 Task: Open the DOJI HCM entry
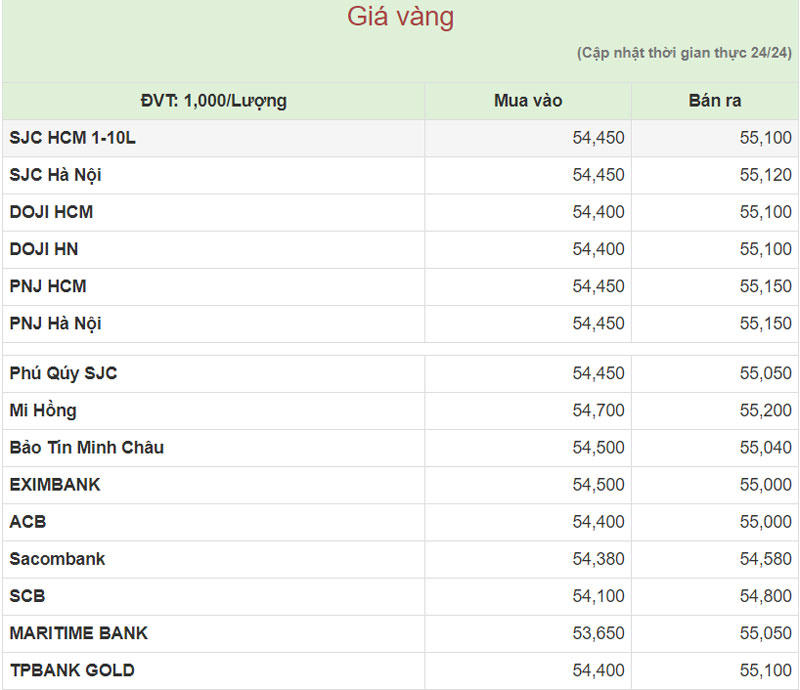[x=51, y=212]
